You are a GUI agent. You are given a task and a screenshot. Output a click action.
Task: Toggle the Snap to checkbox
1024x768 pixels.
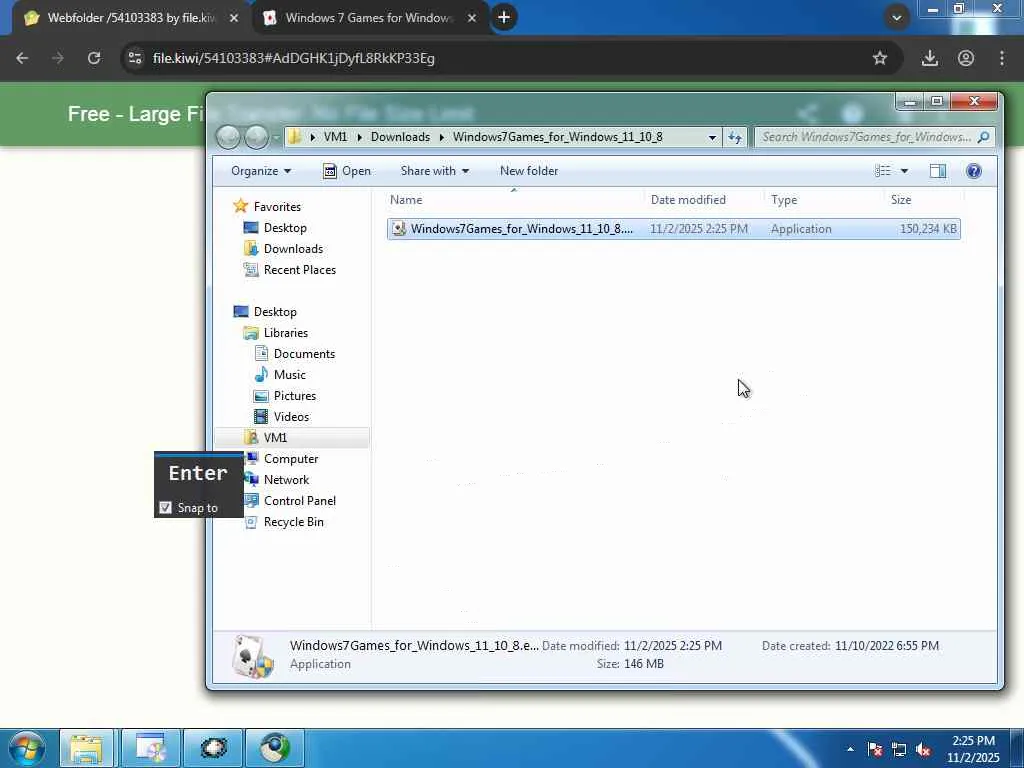point(165,507)
